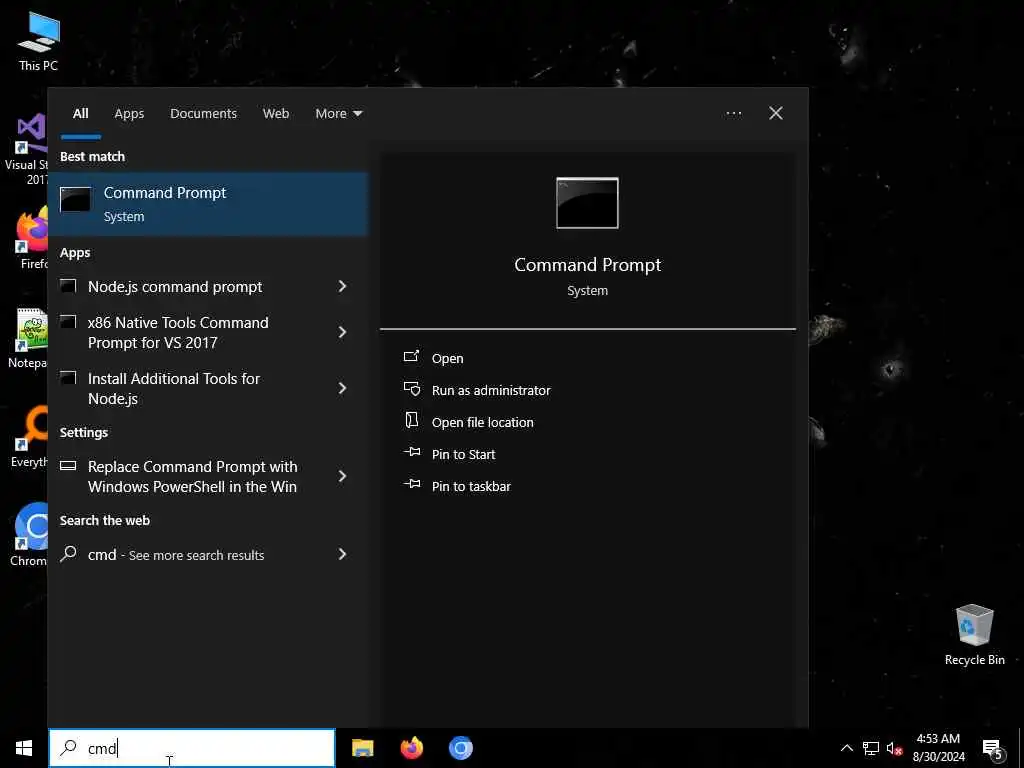Select the Everything desktop shortcut
Screen dimensions: 1024x768
point(29,437)
